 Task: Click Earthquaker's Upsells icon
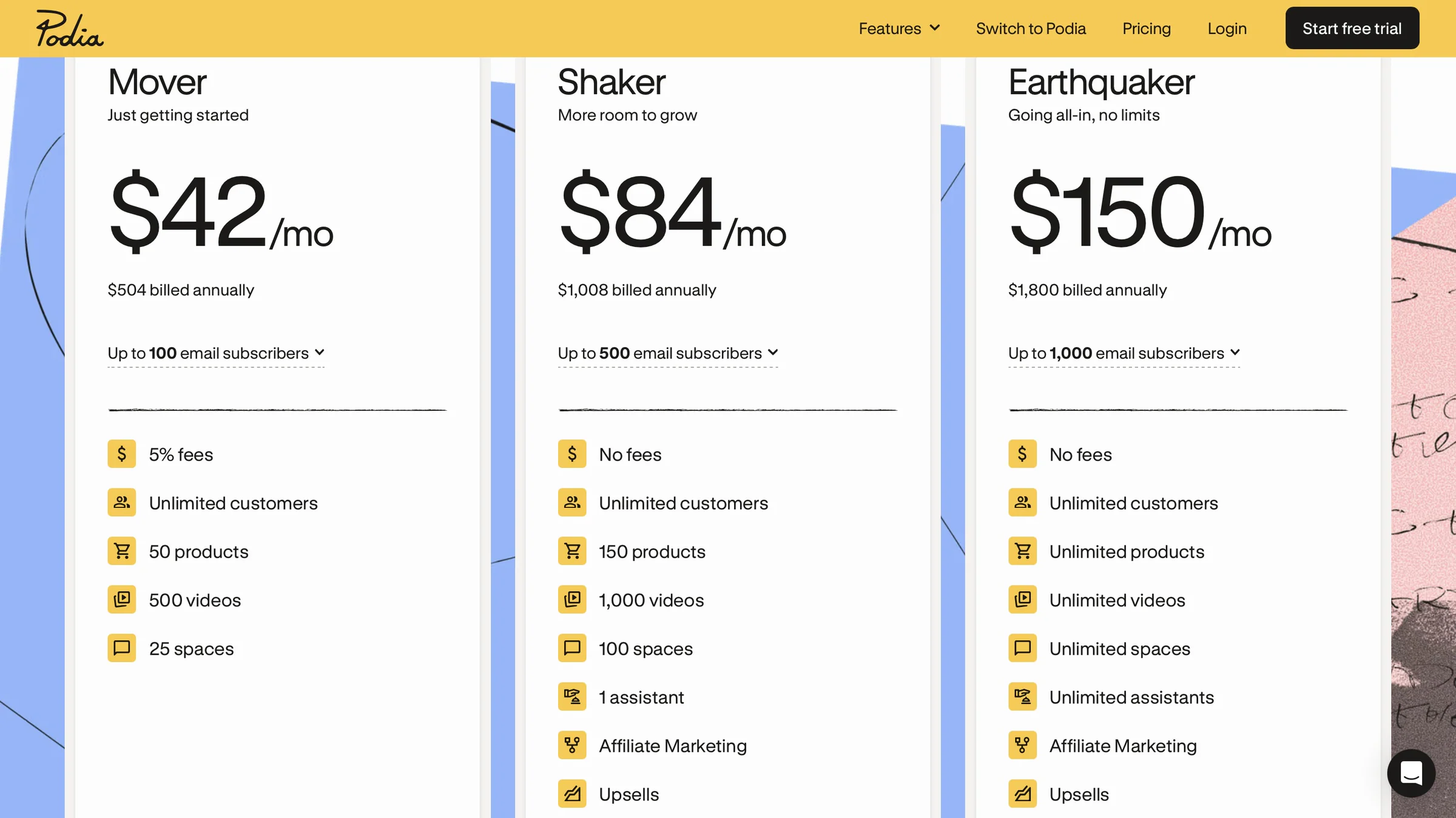(1022, 794)
